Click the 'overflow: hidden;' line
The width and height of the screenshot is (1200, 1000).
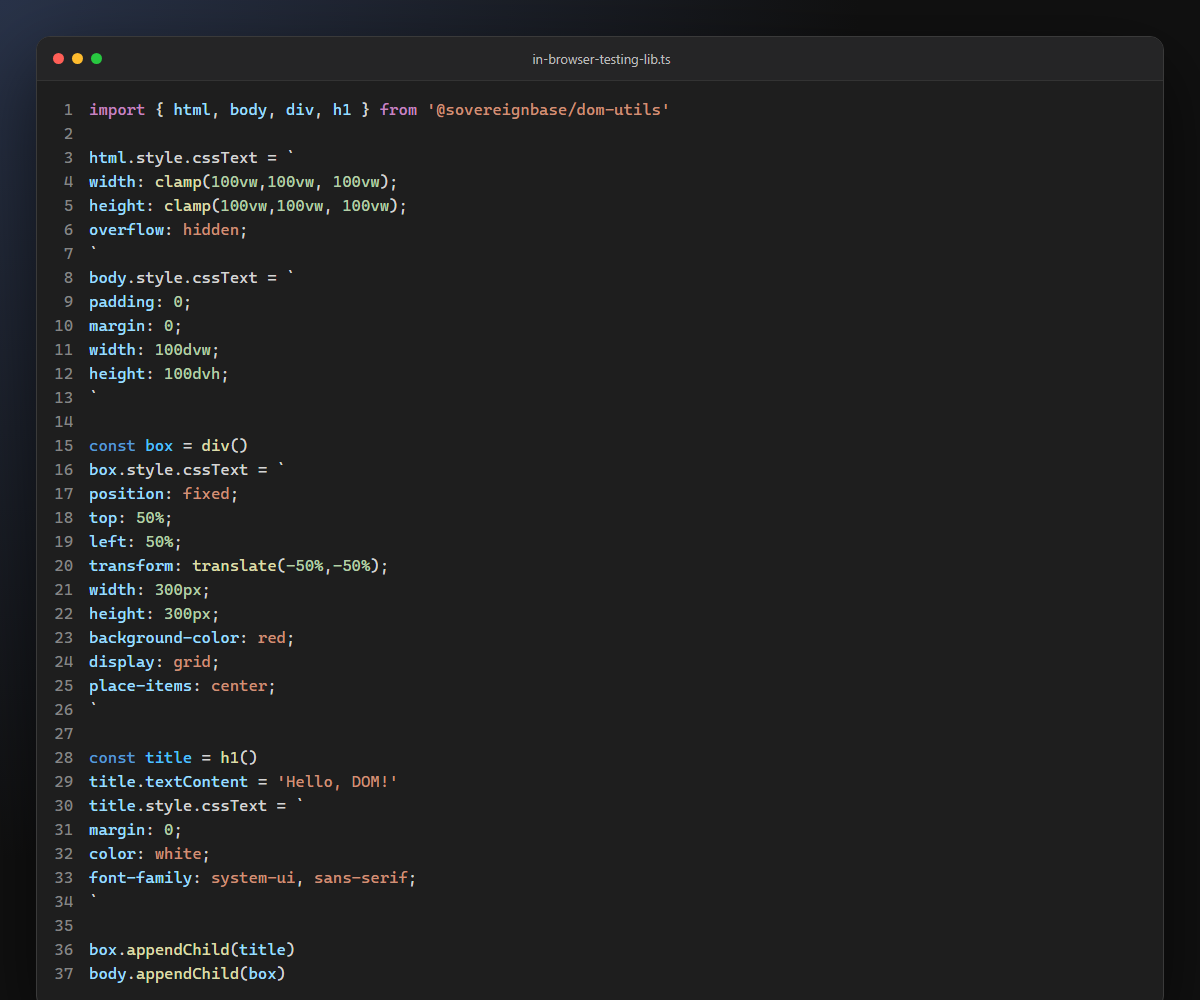click(168, 230)
